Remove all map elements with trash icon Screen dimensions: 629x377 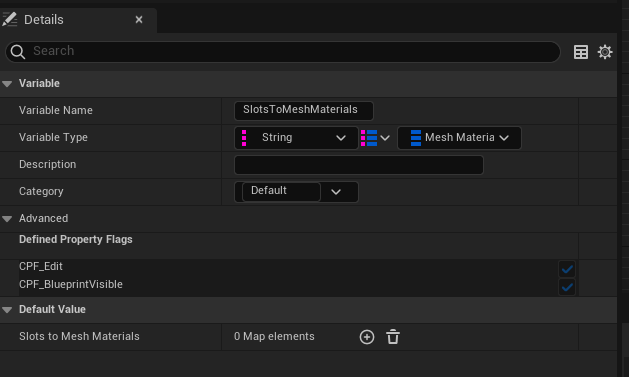point(393,337)
